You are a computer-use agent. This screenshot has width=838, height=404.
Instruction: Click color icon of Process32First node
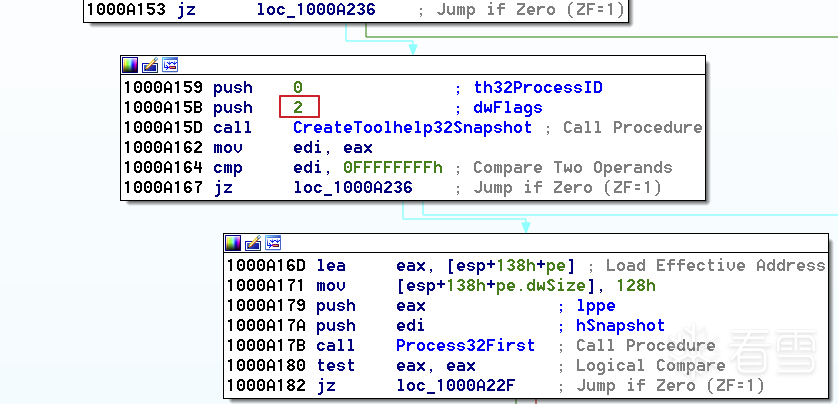pos(233,243)
